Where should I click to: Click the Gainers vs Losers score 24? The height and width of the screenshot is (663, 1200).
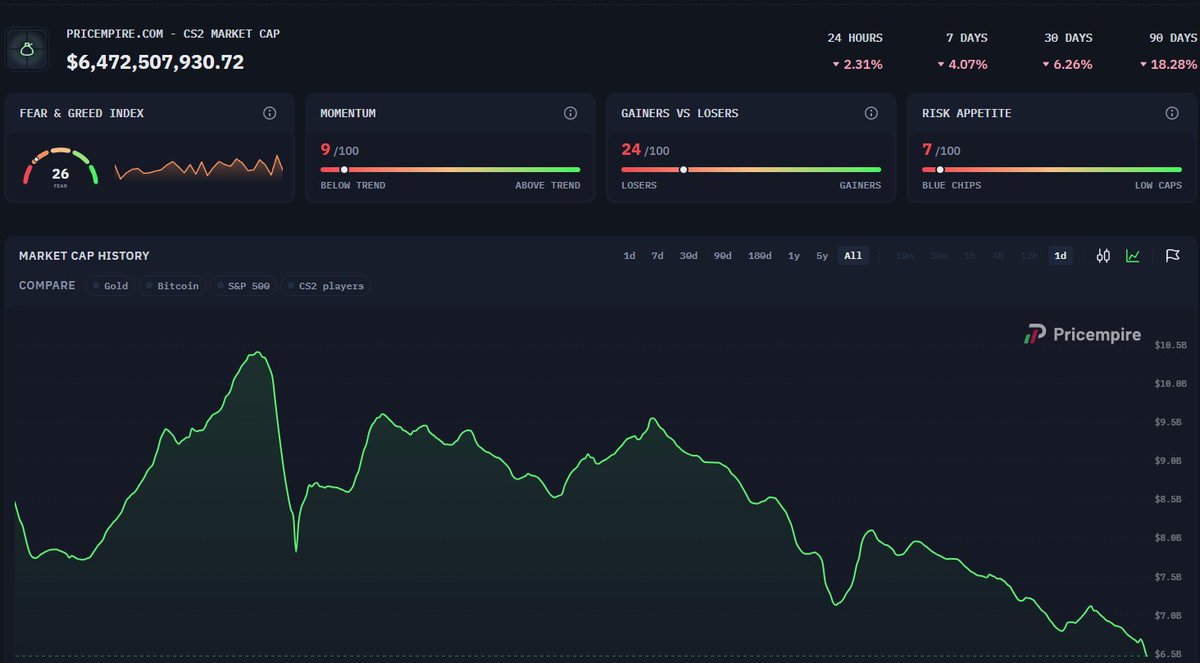[x=631, y=150]
